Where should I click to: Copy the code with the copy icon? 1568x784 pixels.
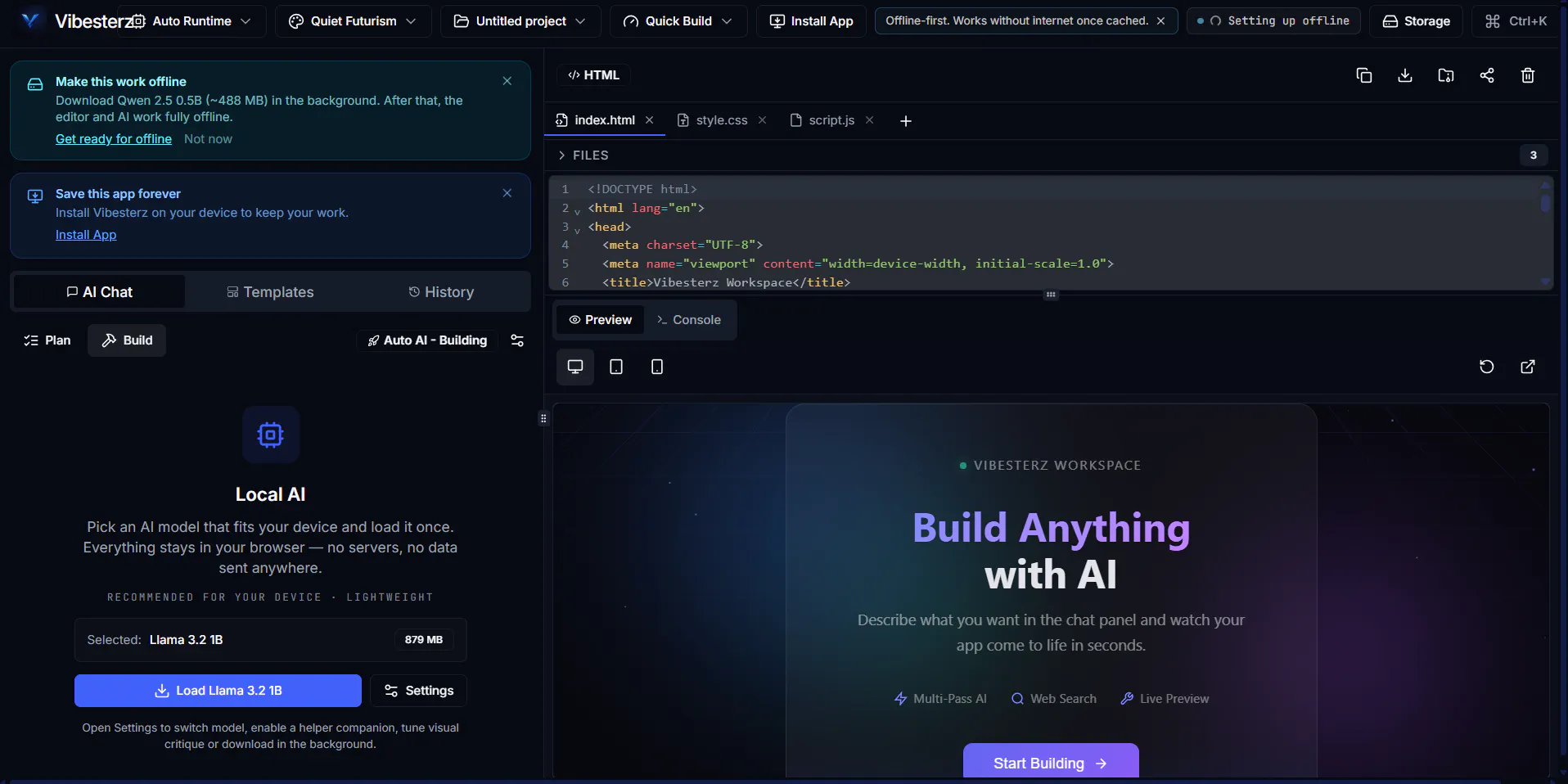(1364, 75)
